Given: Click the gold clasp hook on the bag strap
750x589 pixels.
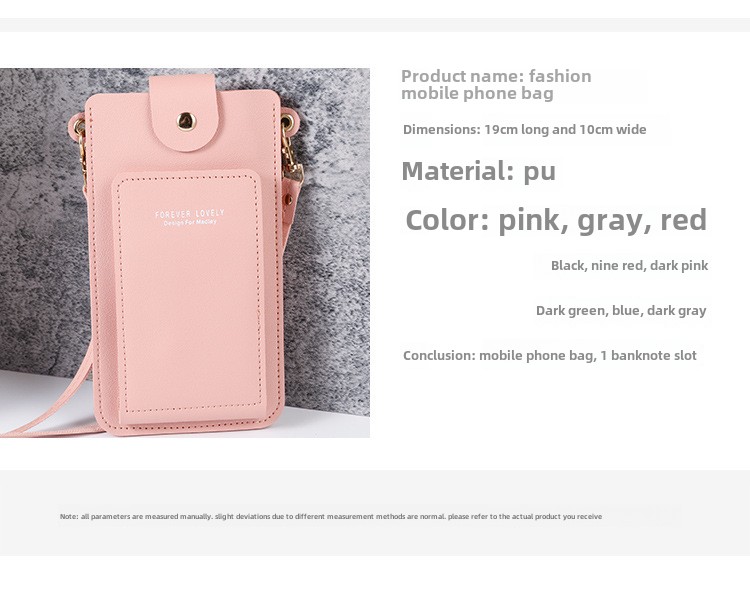Looking at the screenshot, I should click(x=291, y=158).
